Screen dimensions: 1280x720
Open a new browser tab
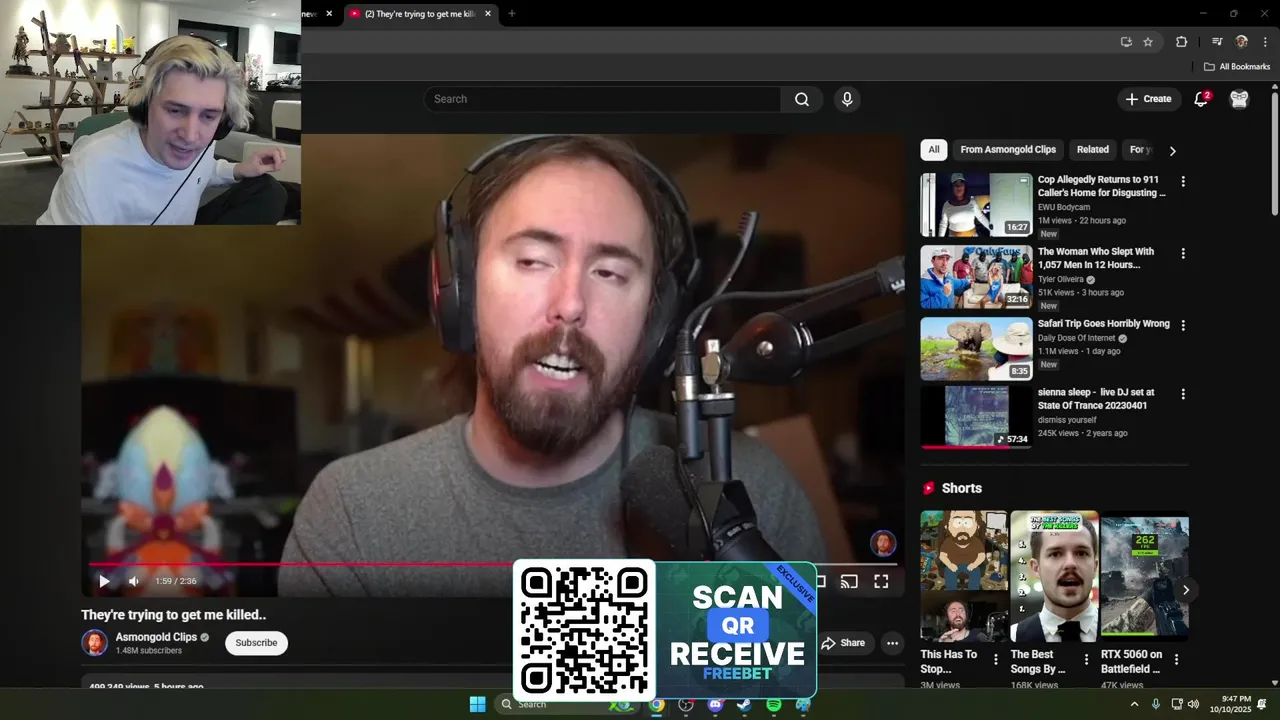pos(512,14)
